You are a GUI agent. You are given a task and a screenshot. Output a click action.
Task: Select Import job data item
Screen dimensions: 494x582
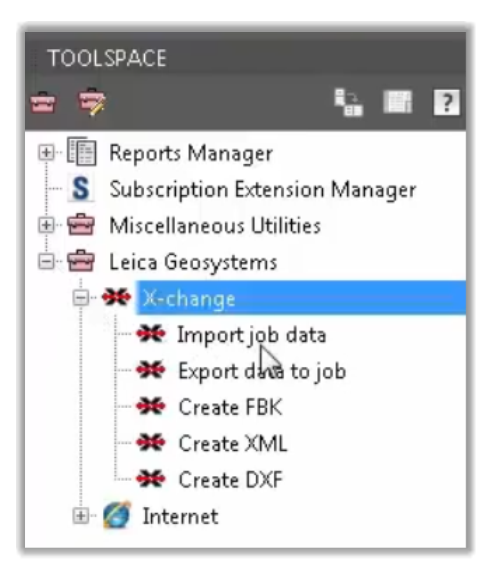252,335
